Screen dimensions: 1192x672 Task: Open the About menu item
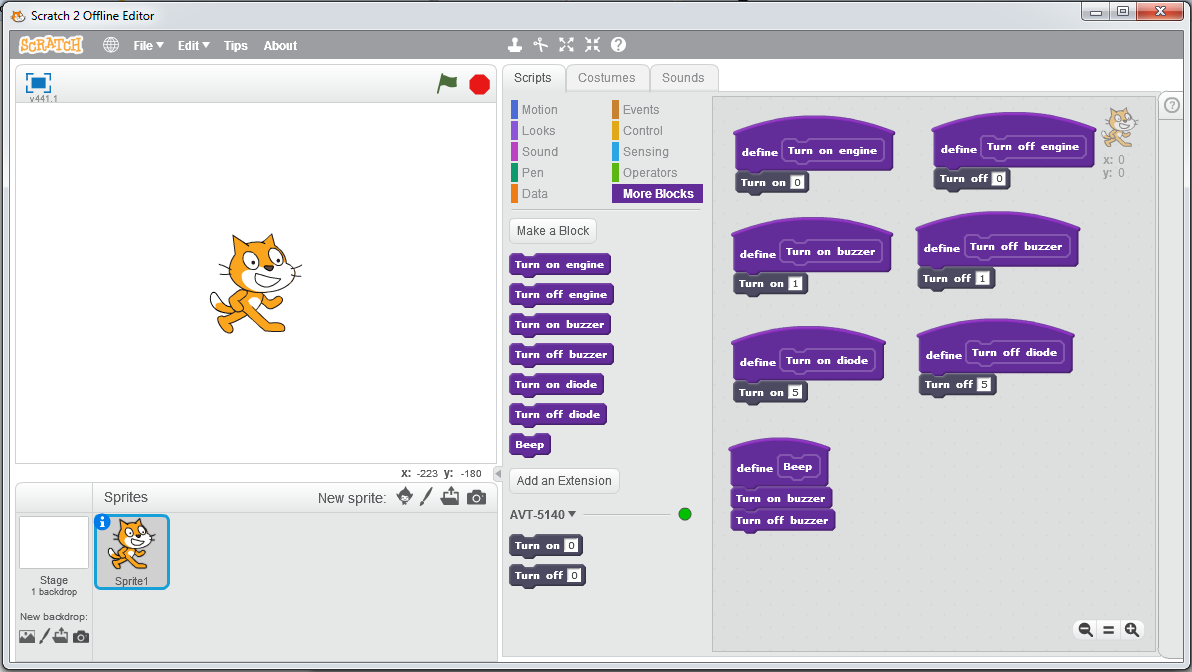[281, 46]
